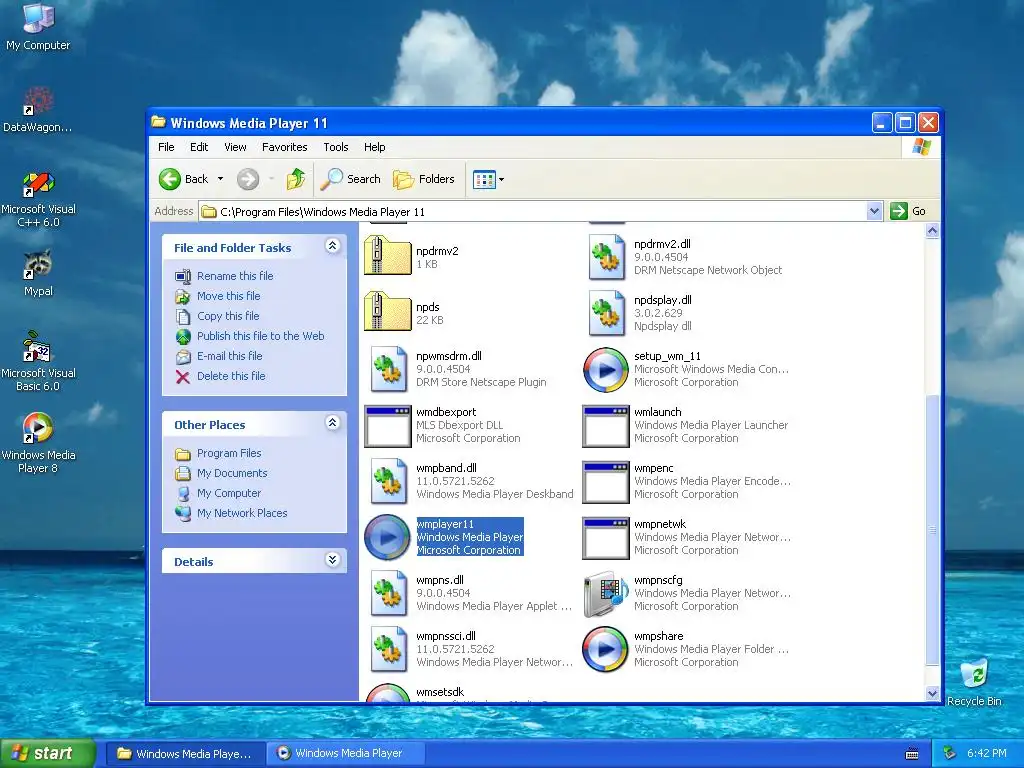Select the setup_wm_11 installer icon
1024x768 pixels.
[605, 370]
